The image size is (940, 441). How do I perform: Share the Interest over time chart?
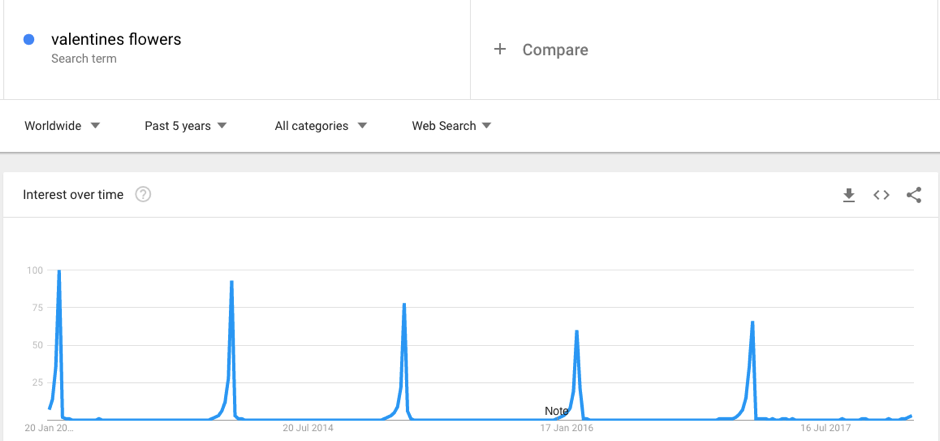tap(914, 195)
